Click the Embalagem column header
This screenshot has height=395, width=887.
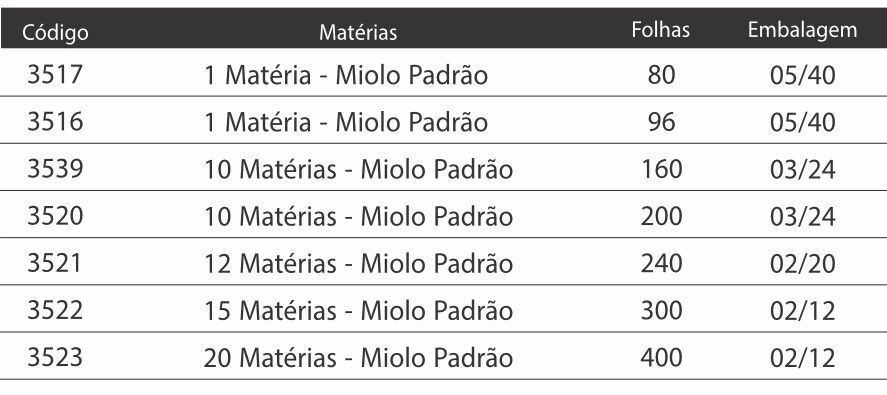(802, 31)
